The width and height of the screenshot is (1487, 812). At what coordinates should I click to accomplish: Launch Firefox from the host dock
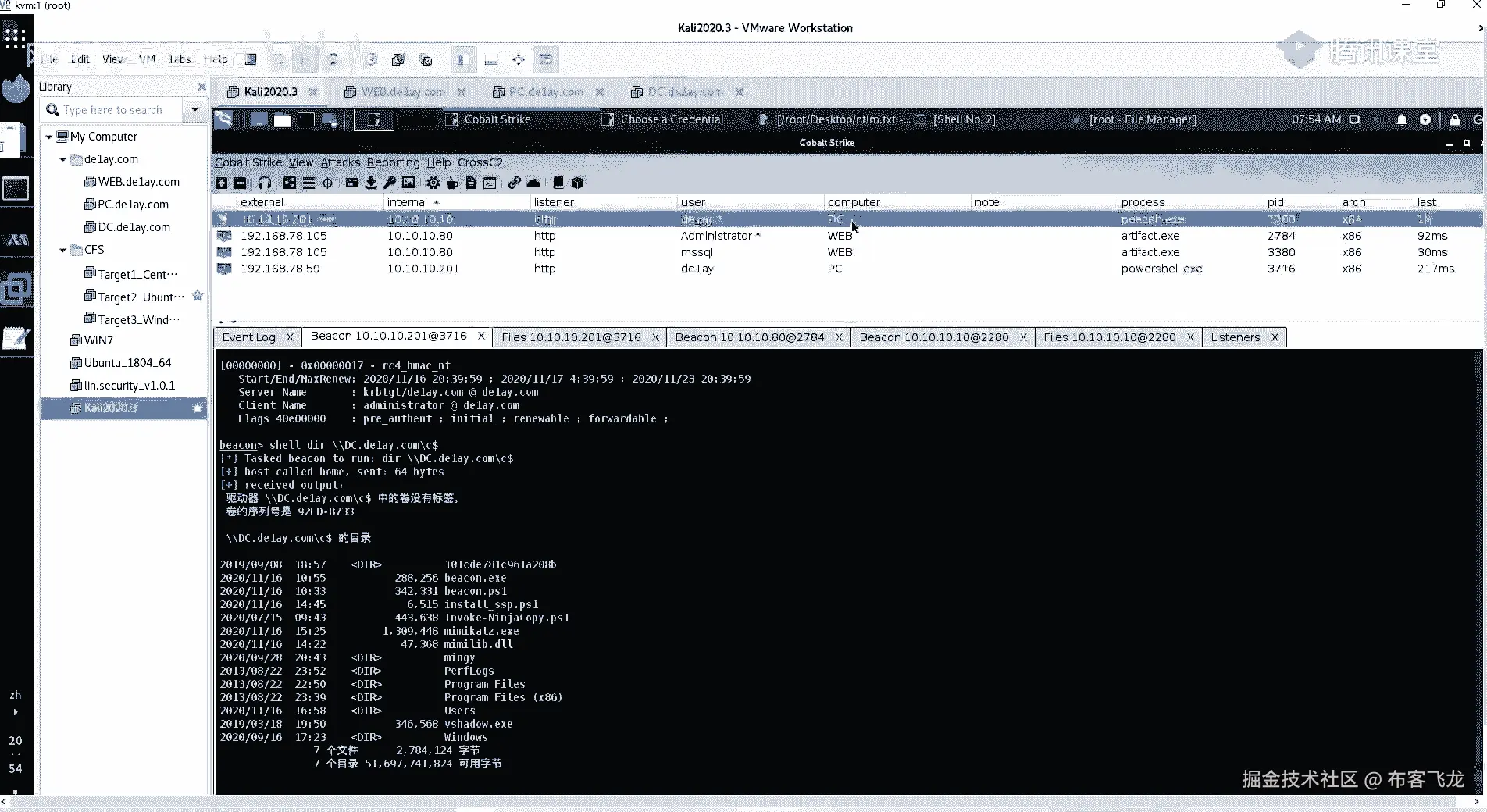16,88
